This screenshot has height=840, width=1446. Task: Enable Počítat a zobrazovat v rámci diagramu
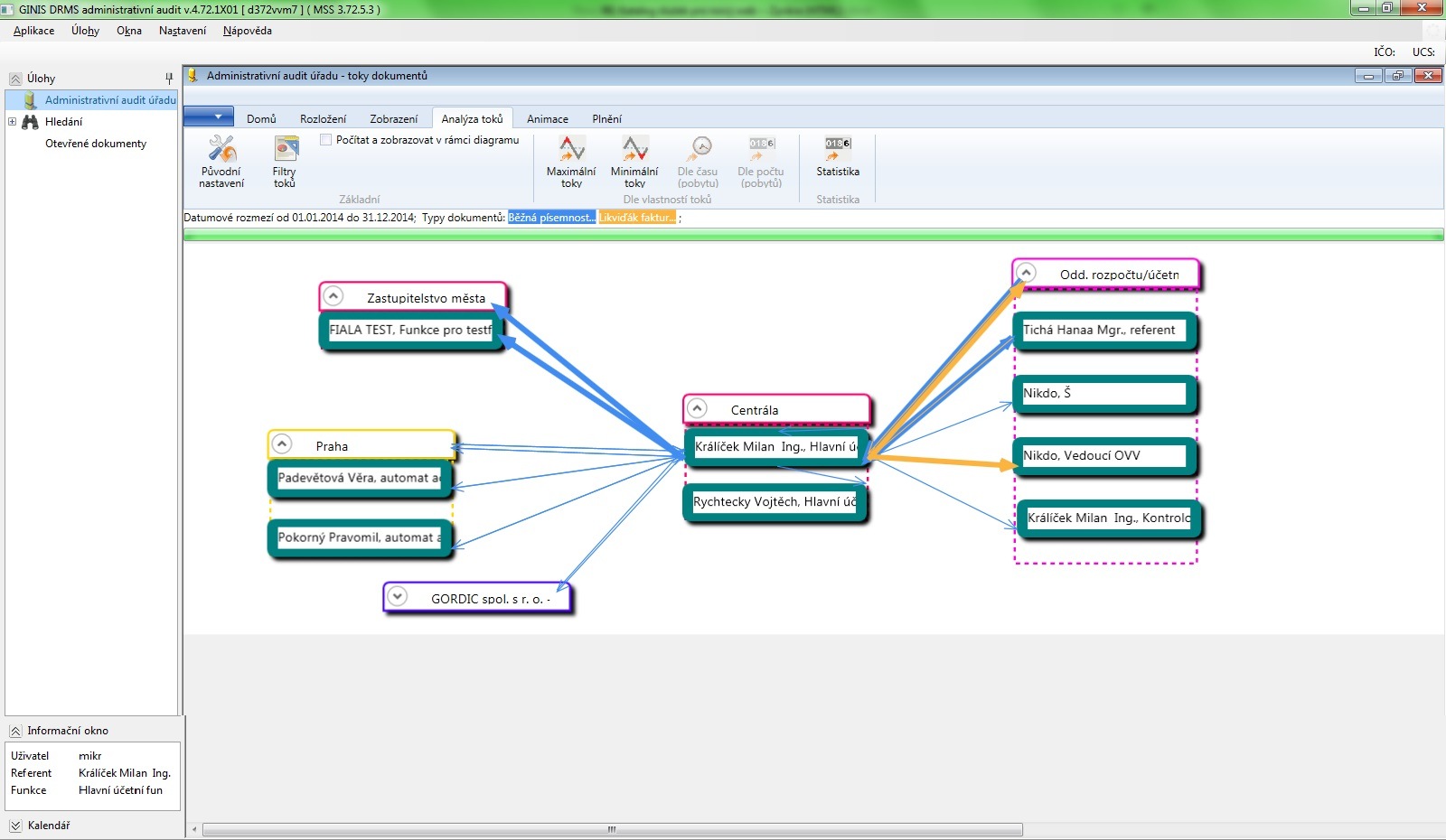[325, 140]
